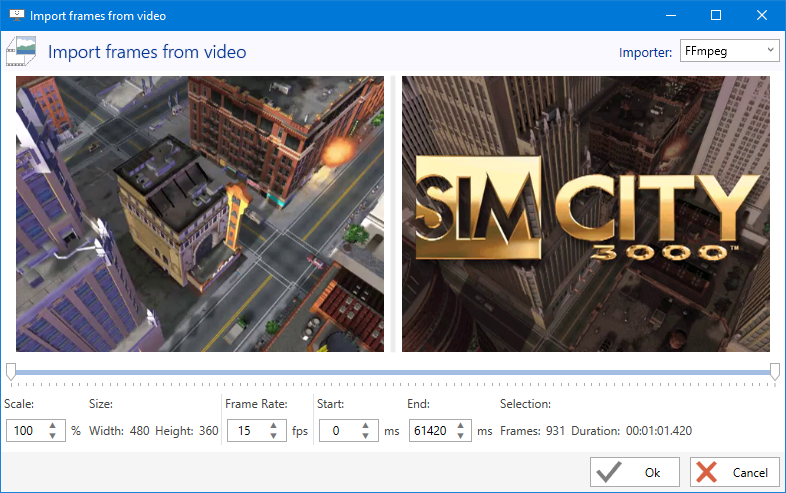Increase the Frame Rate with up arrow
Viewport: 786px width, 493px height.
pos(273,425)
